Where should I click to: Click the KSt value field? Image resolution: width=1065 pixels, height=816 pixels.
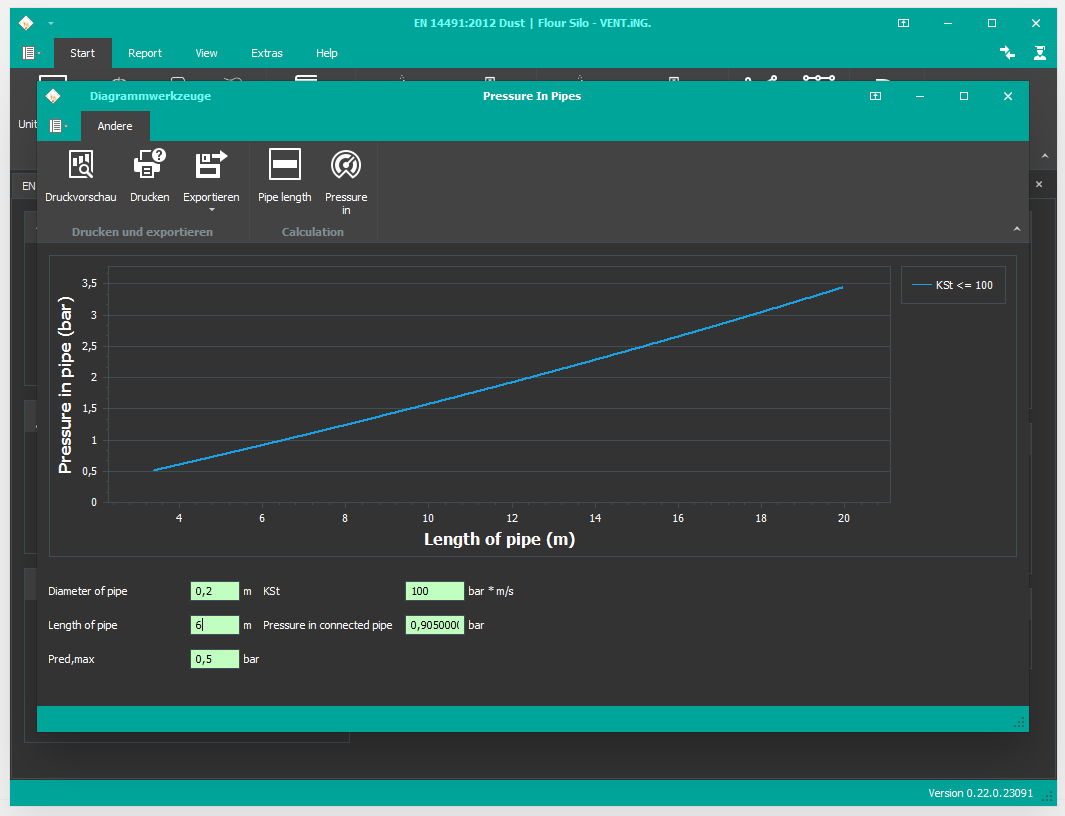click(434, 591)
